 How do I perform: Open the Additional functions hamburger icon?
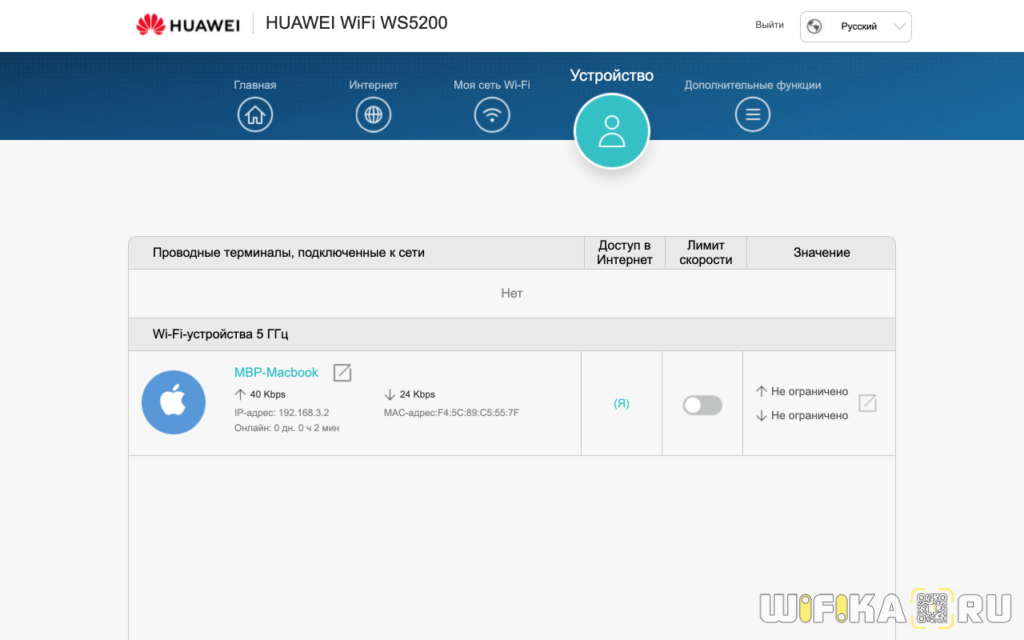pyautogui.click(x=752, y=115)
